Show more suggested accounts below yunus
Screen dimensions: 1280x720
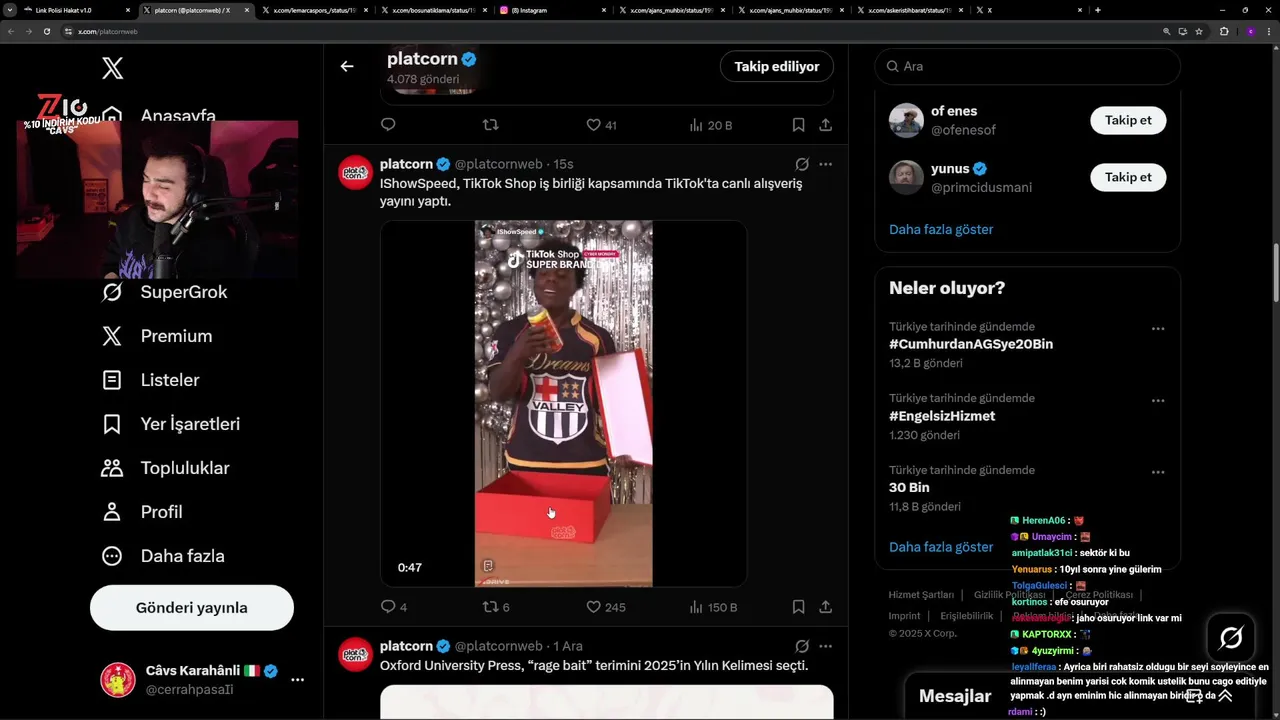click(x=941, y=229)
